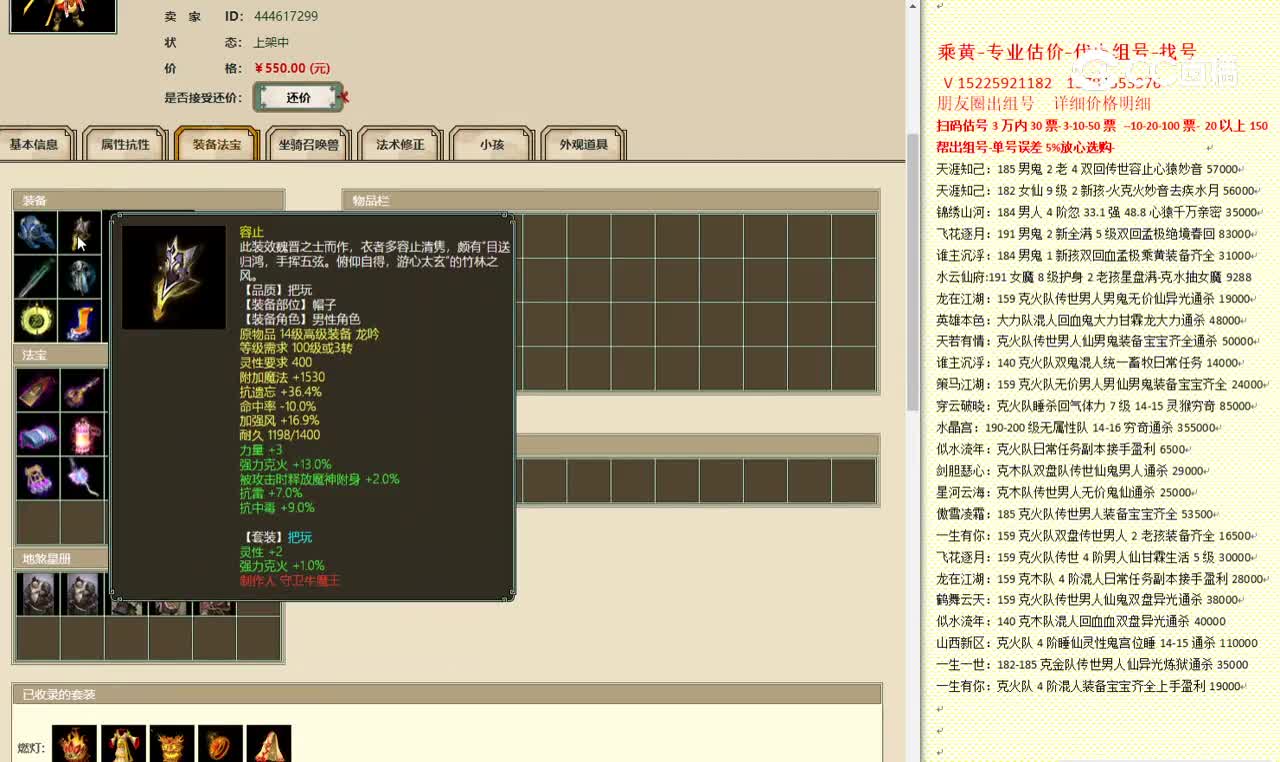Click listing 天若有情 克火队 50000

[1100, 341]
